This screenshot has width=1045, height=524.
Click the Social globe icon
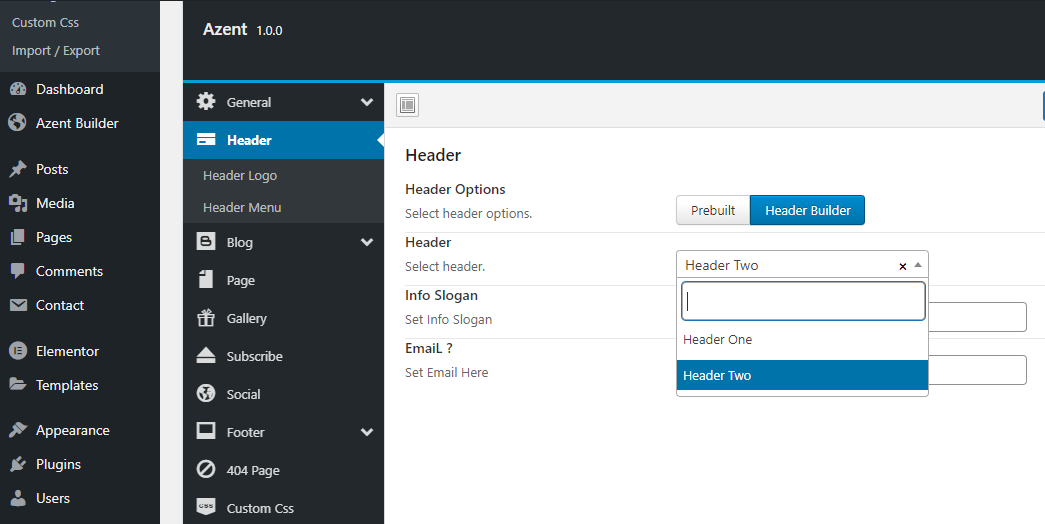(206, 394)
